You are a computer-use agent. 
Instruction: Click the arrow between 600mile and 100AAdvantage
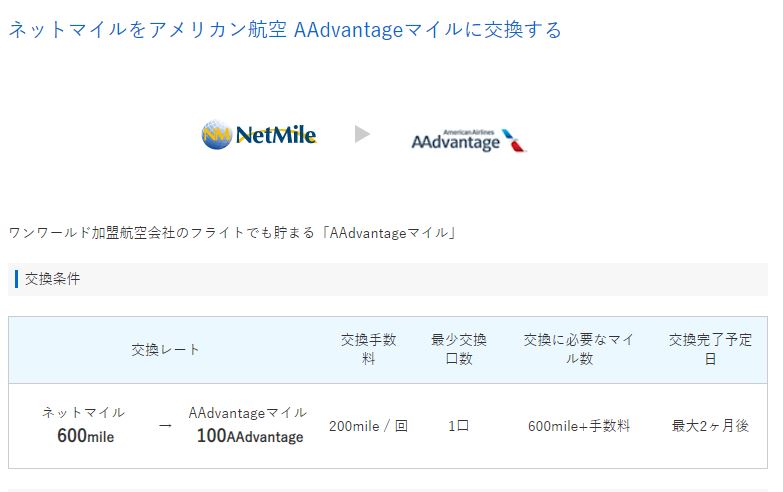(165, 426)
